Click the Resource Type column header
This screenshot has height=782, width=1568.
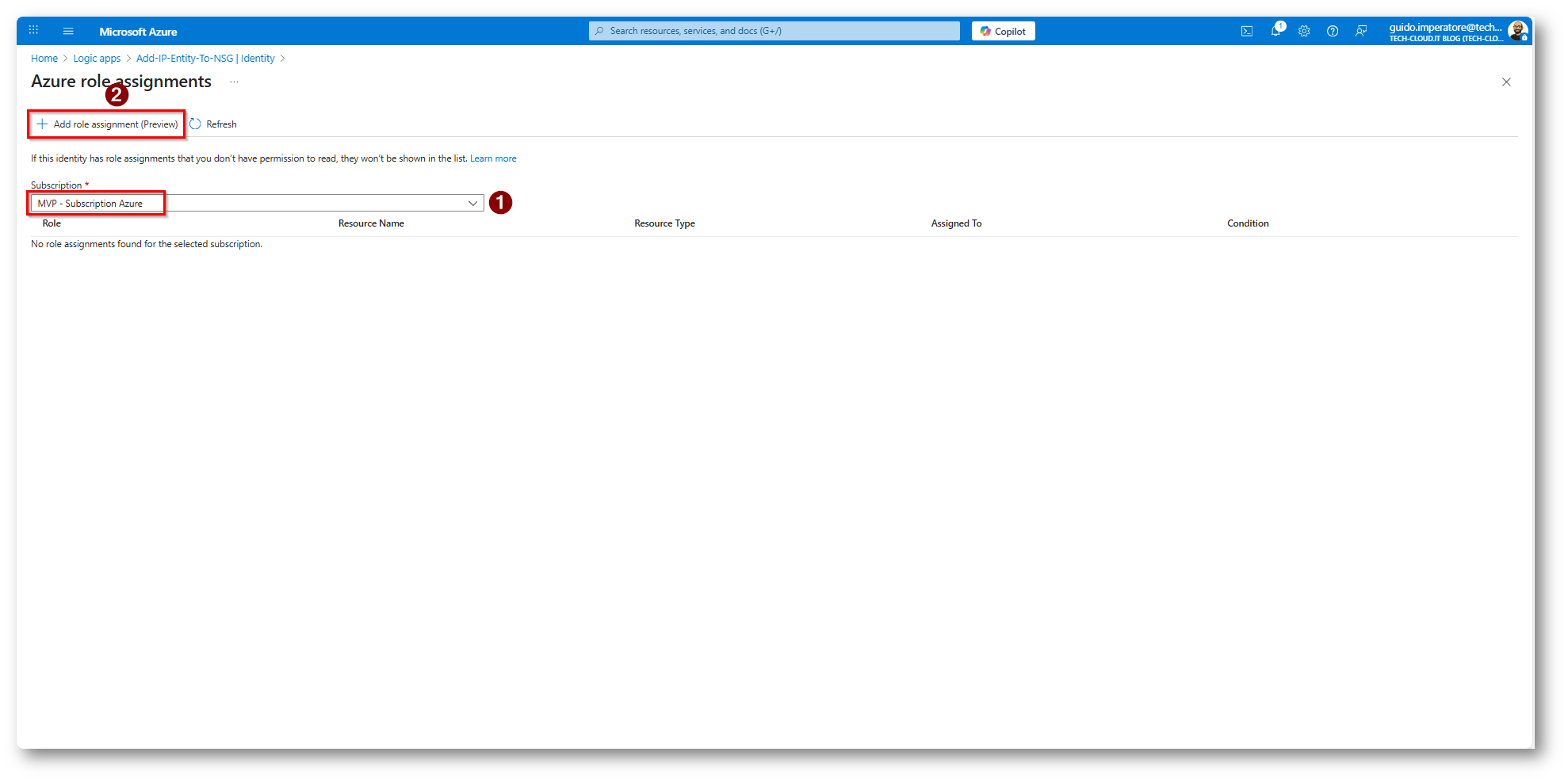(664, 223)
